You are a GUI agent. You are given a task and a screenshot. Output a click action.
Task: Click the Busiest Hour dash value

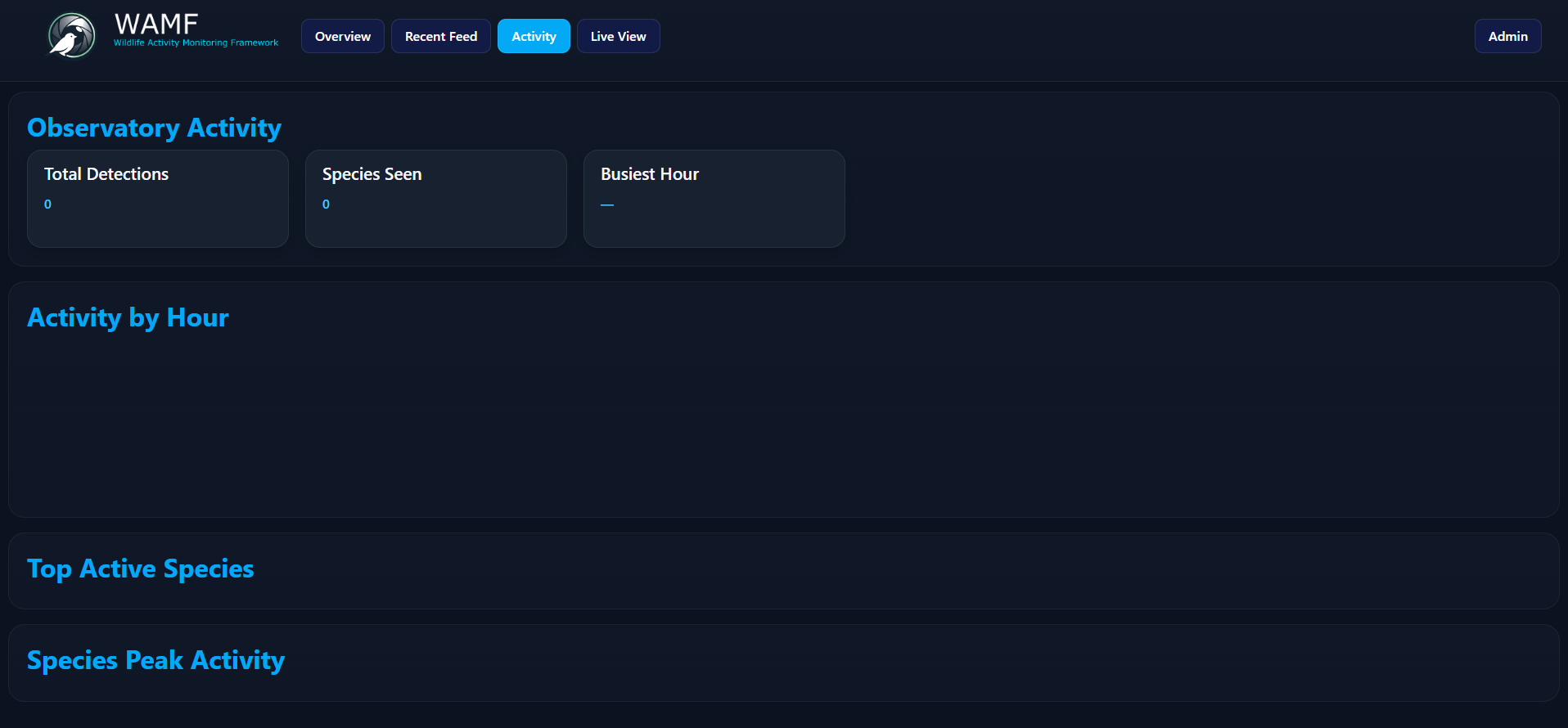(607, 204)
